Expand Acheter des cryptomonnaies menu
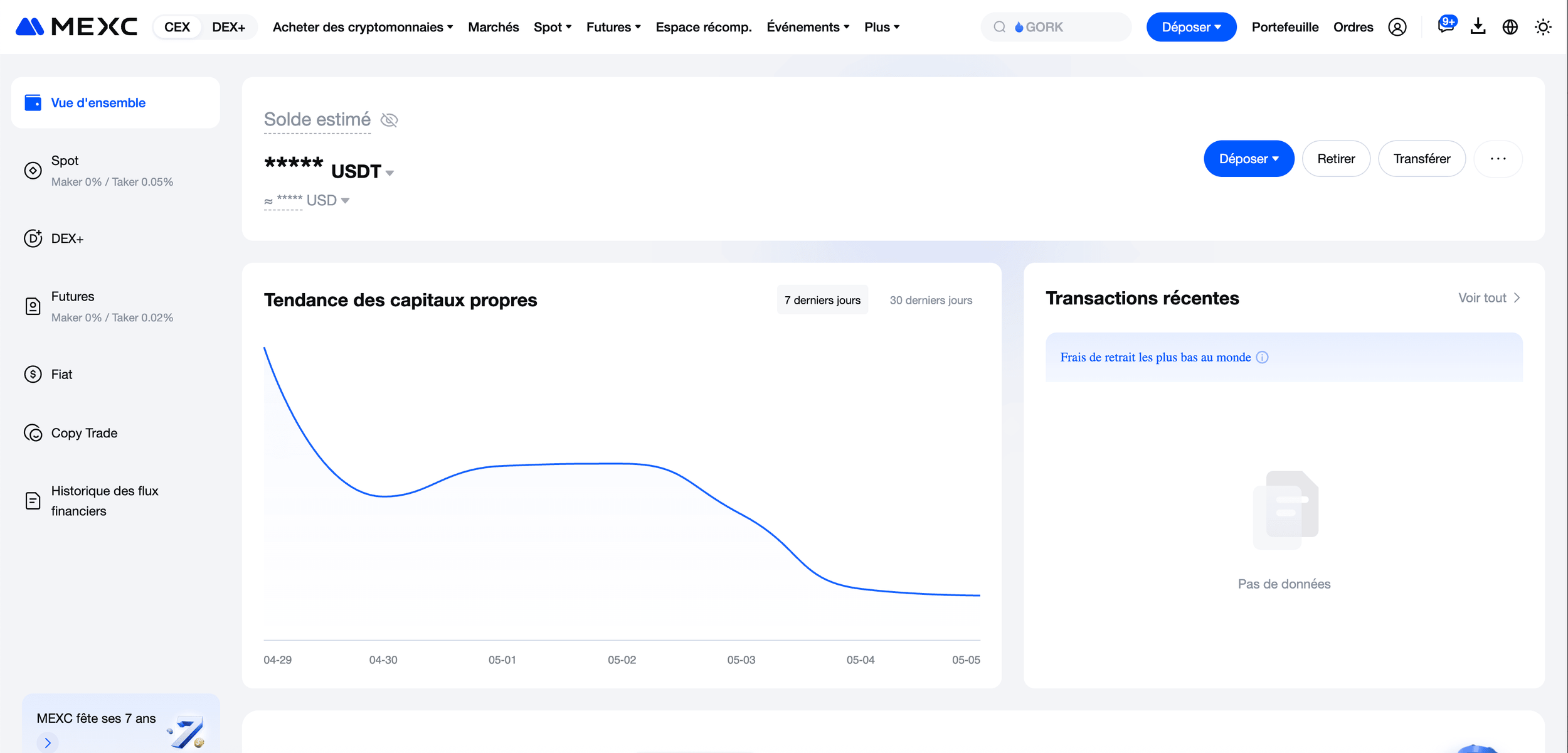 (363, 27)
